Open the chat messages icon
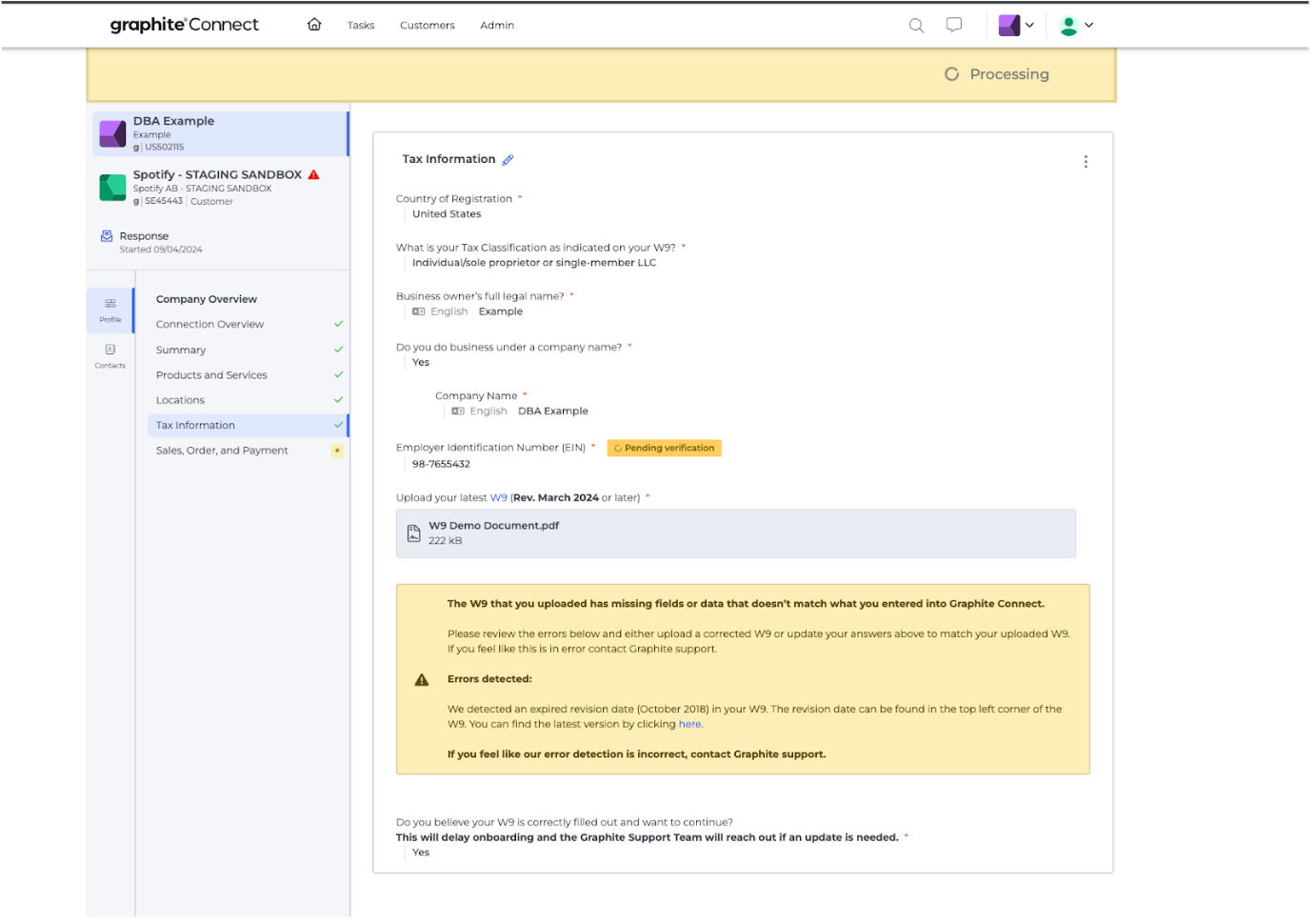Image resolution: width=1316 pixels, height=924 pixels. [953, 26]
